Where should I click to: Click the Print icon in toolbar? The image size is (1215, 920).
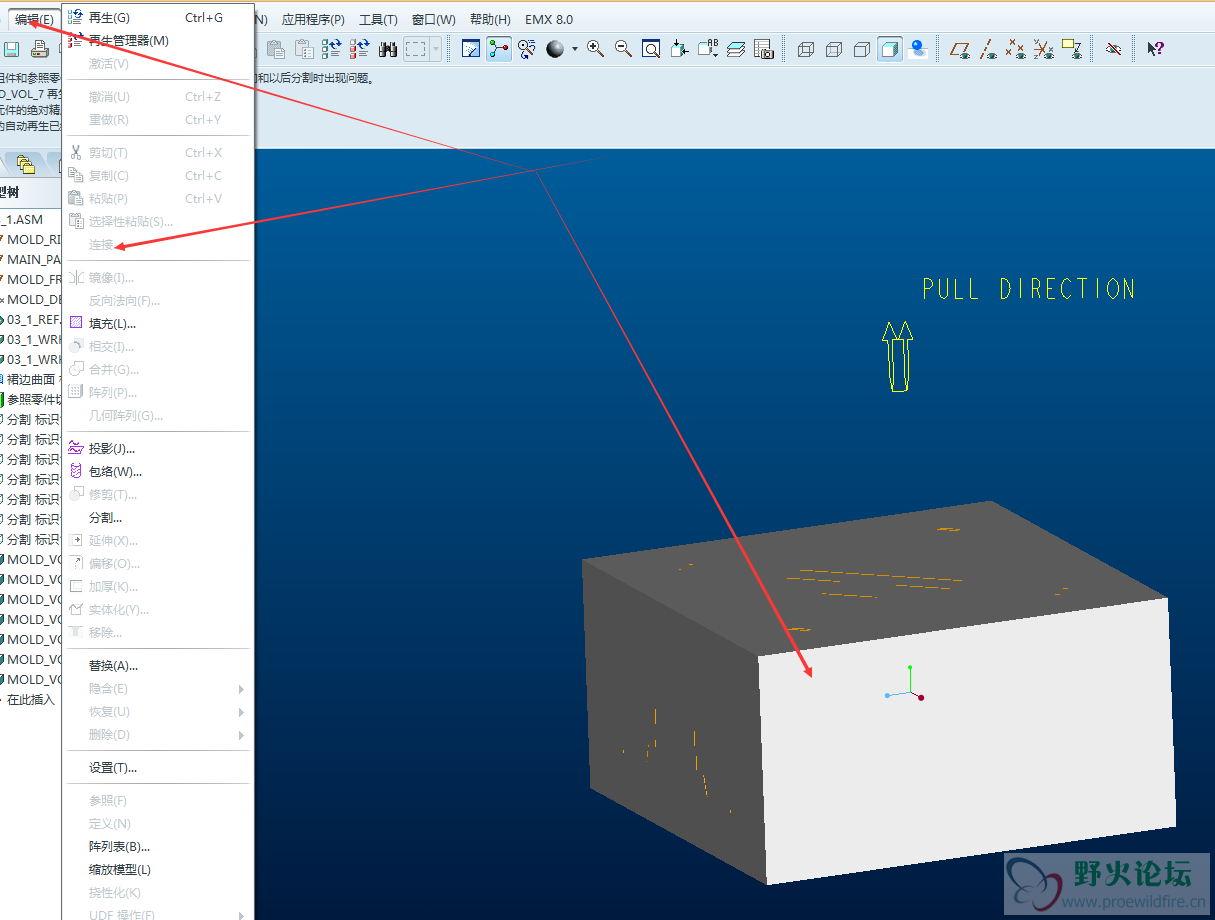click(40, 49)
